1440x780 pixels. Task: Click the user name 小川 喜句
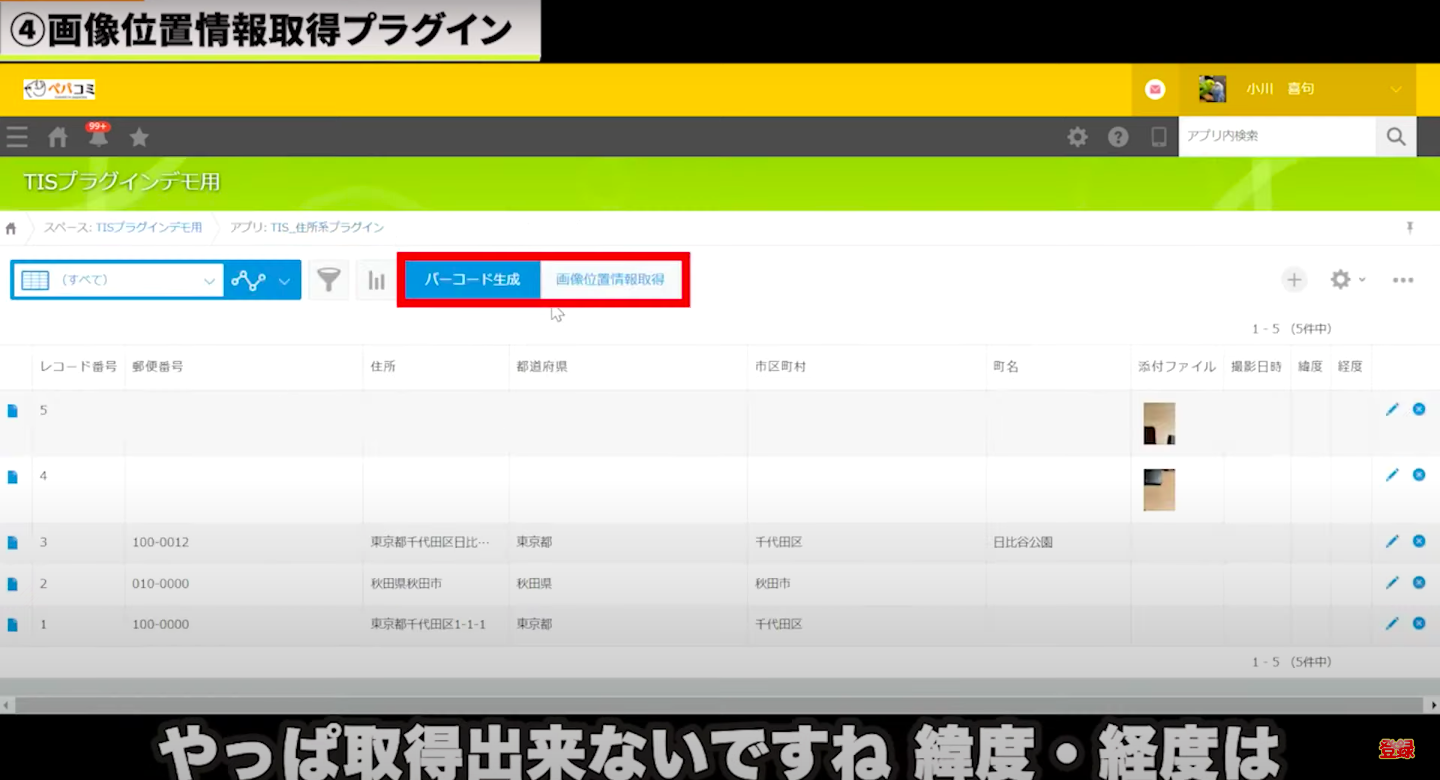(1280, 89)
